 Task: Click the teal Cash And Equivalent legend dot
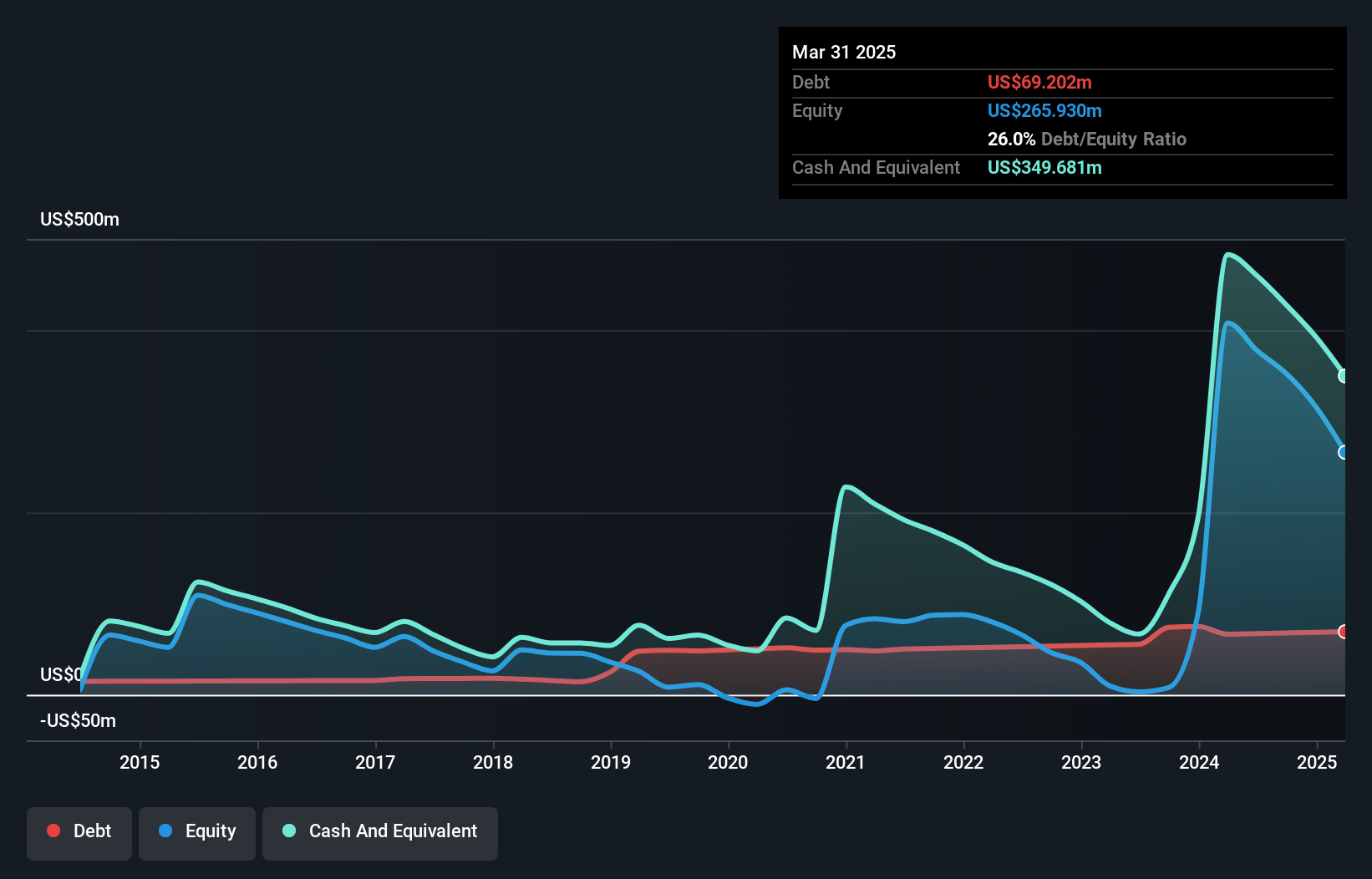click(x=288, y=830)
